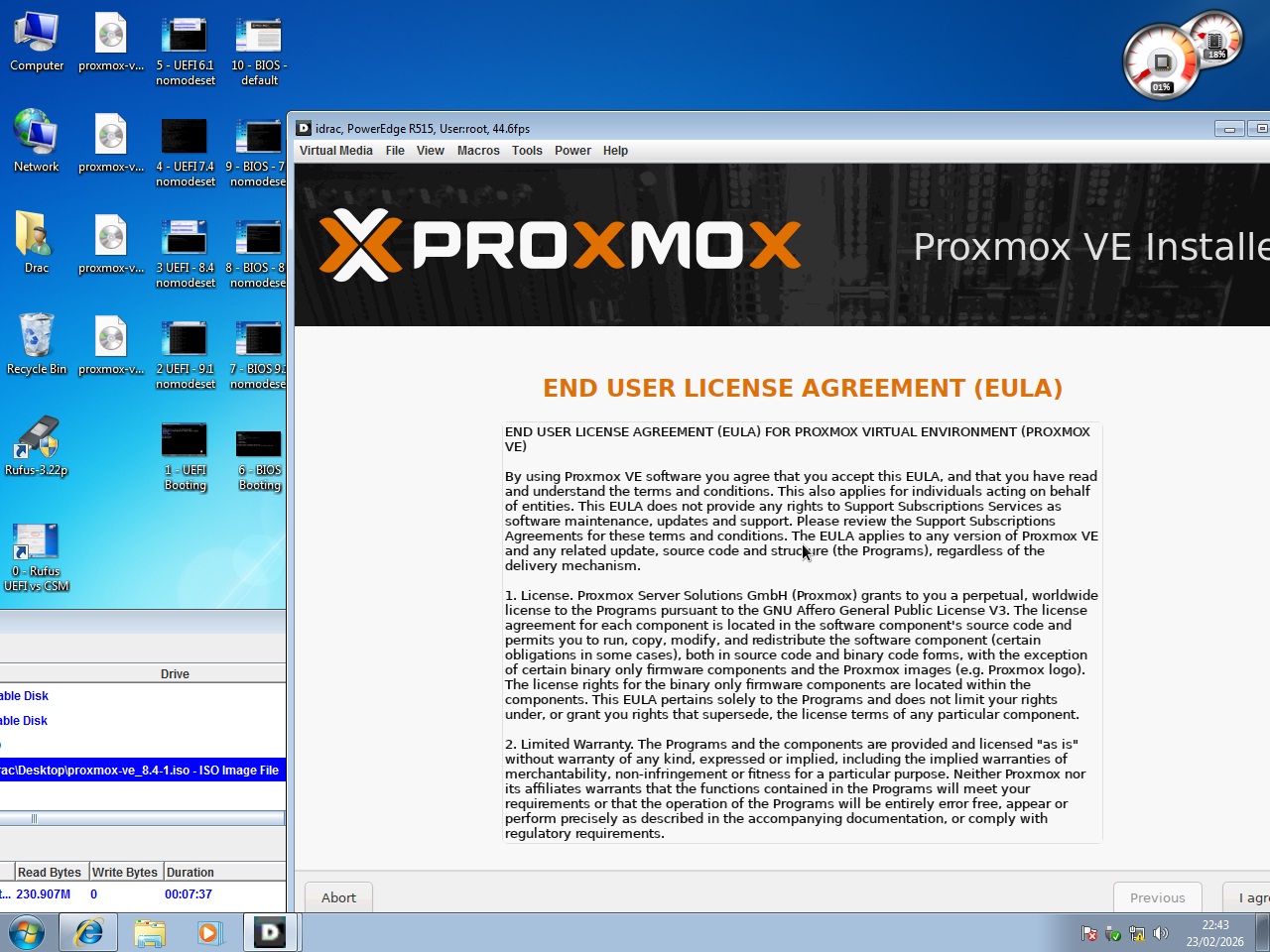Open the Computer desktop icon

point(37,42)
